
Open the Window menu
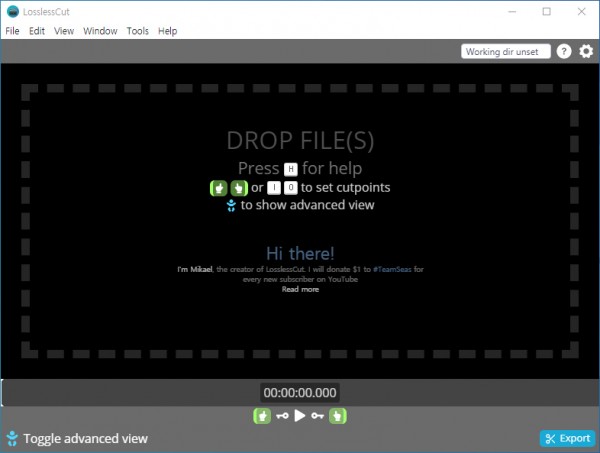click(x=100, y=31)
